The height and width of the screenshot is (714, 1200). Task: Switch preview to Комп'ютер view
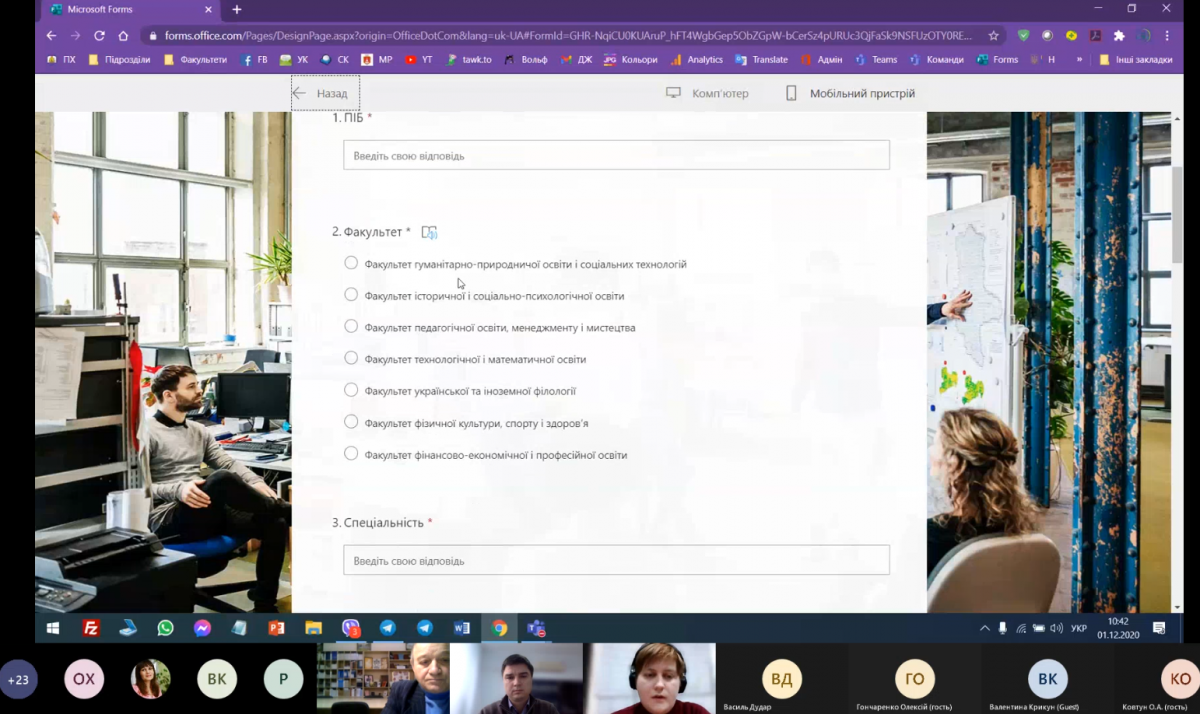(x=707, y=93)
